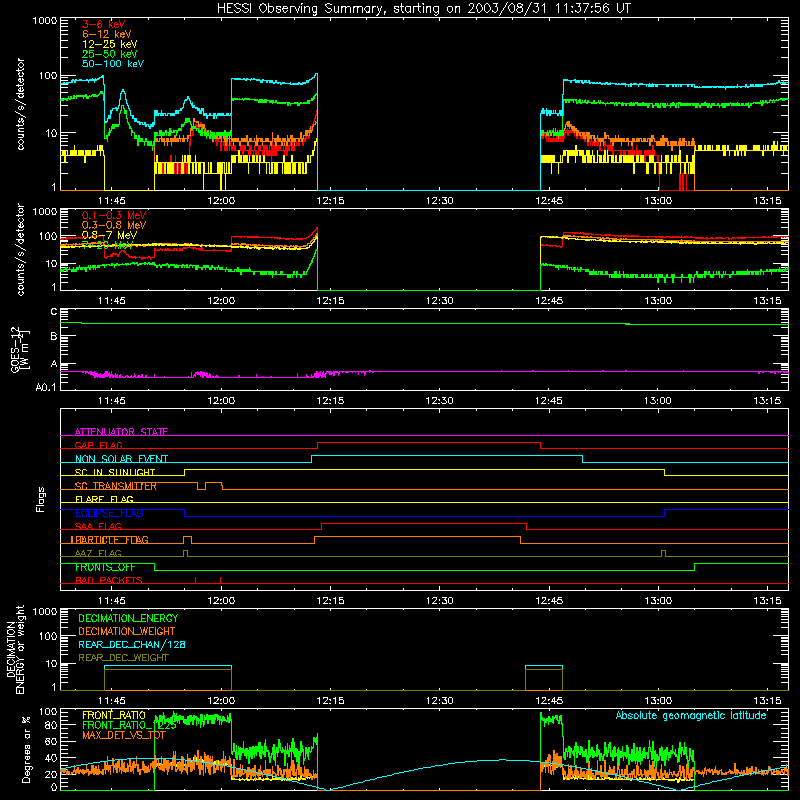Image resolution: width=800 pixels, height=800 pixels.
Task: Select the green FRONT_RATIO_1225 legend label
Action: coord(129,725)
